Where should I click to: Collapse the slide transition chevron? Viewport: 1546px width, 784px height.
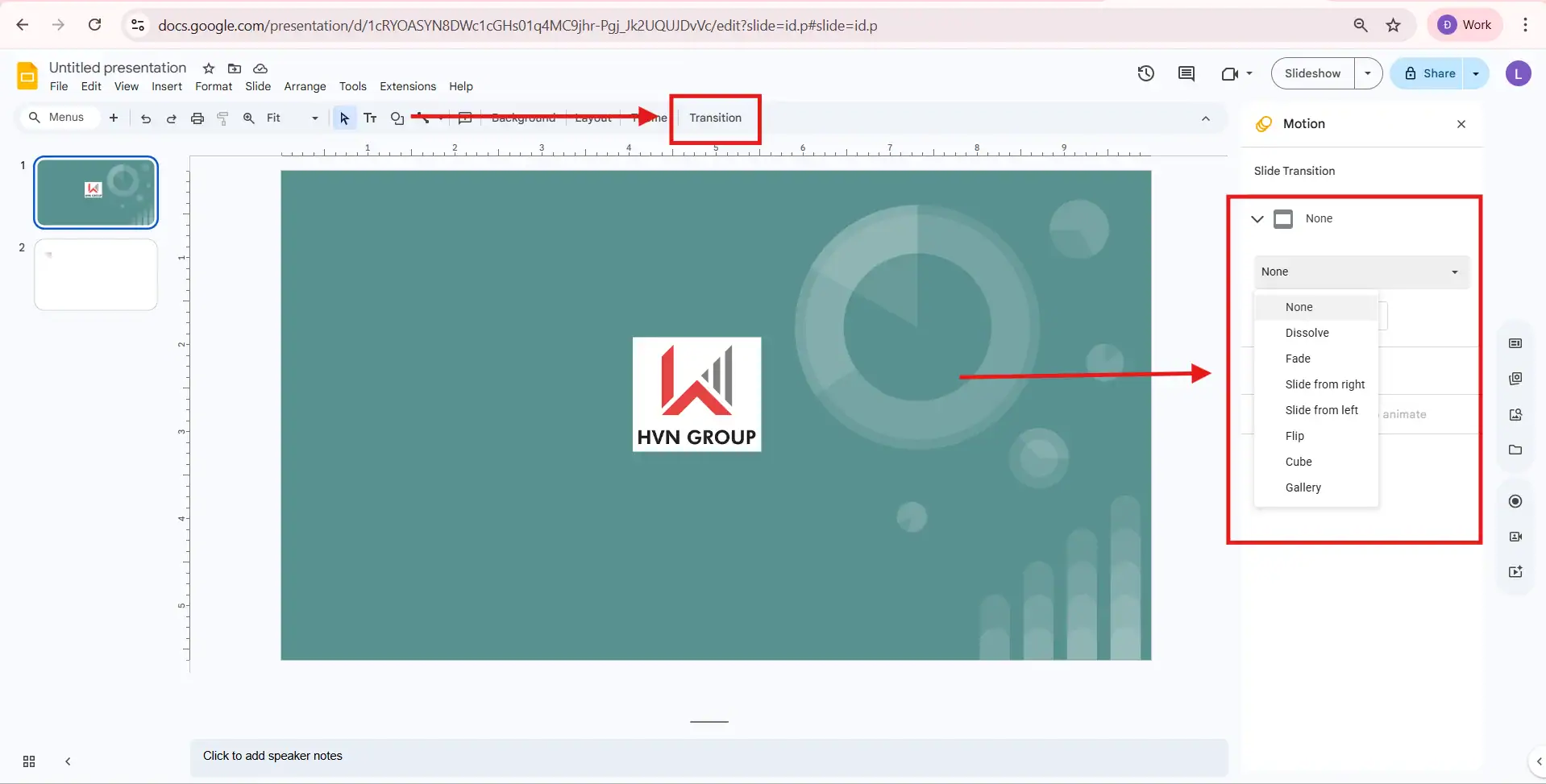(x=1257, y=218)
